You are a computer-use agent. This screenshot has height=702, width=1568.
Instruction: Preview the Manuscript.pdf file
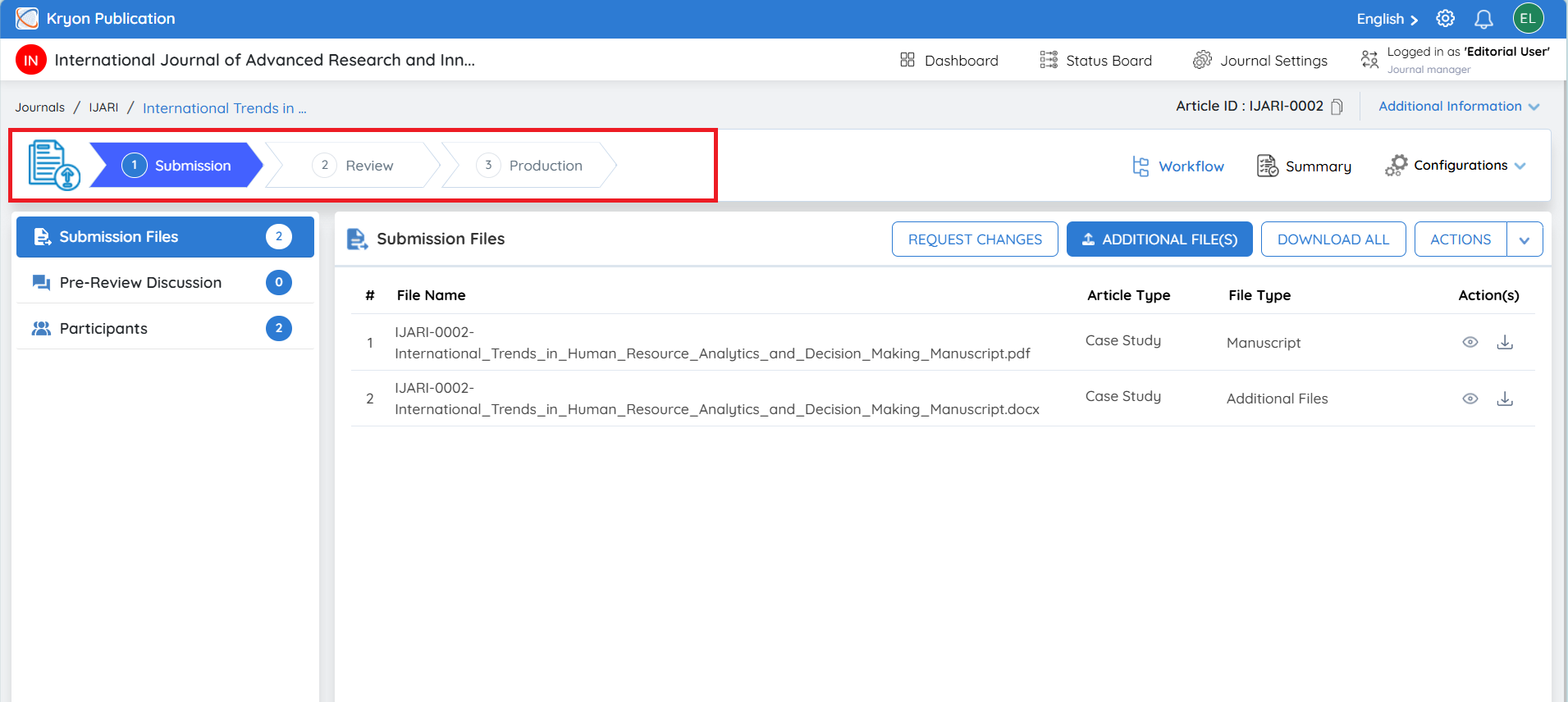pos(1470,342)
